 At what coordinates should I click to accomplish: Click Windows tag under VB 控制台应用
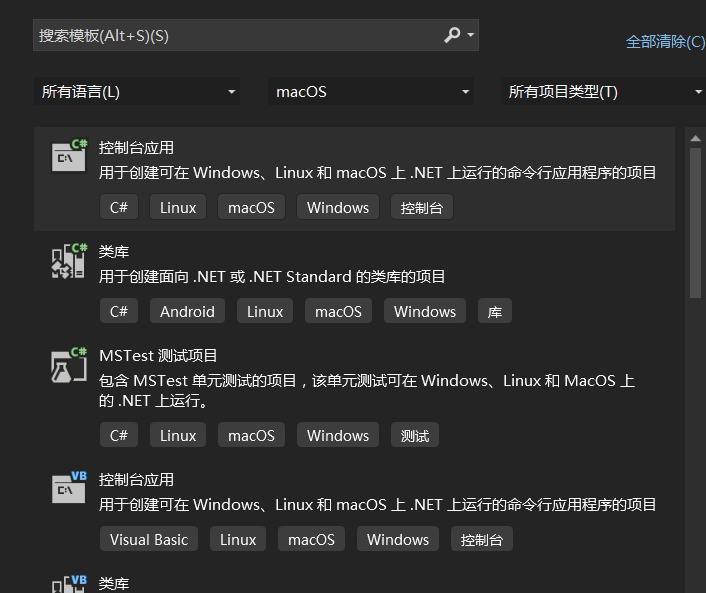pos(398,539)
